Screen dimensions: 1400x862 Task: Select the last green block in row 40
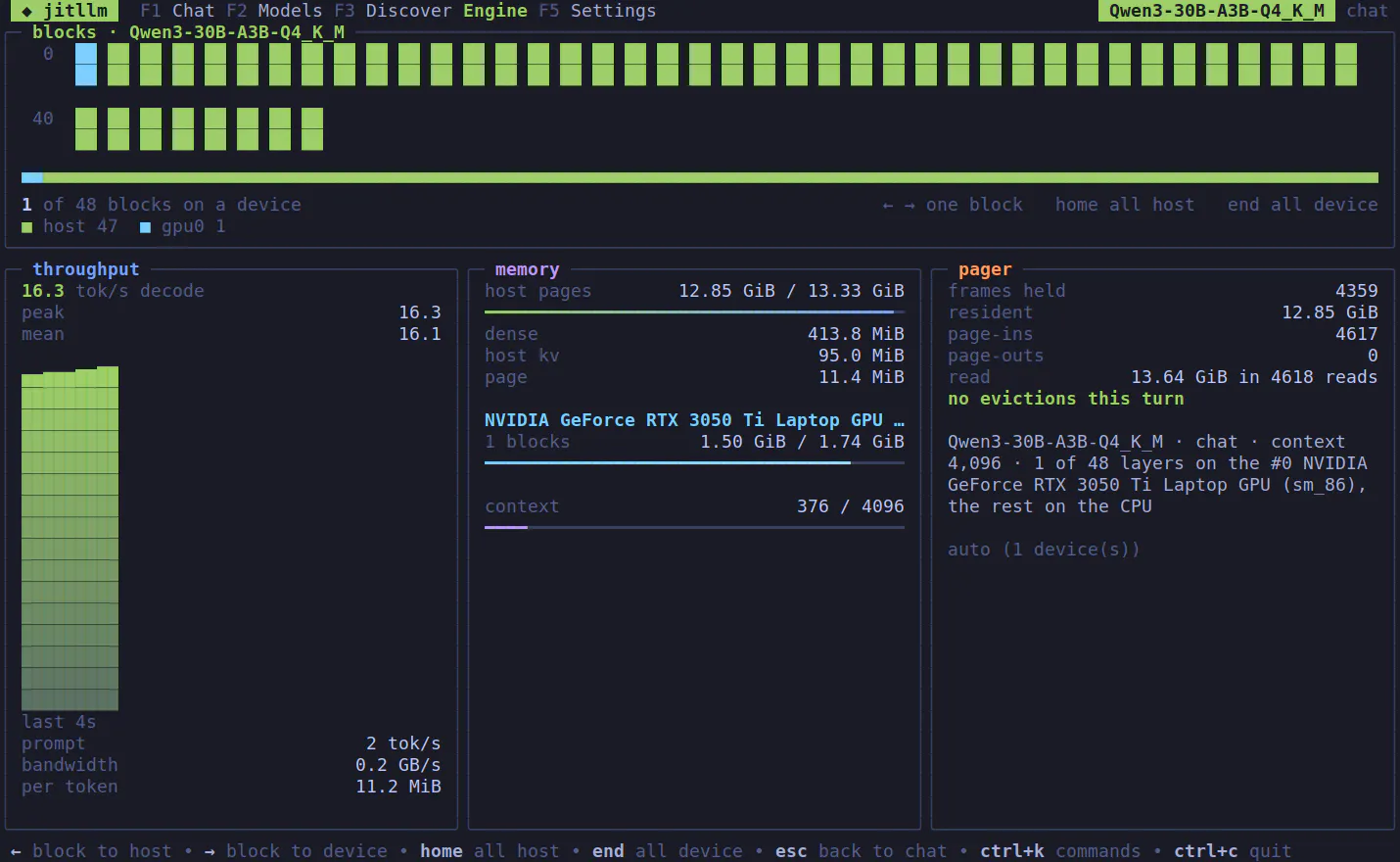(312, 128)
